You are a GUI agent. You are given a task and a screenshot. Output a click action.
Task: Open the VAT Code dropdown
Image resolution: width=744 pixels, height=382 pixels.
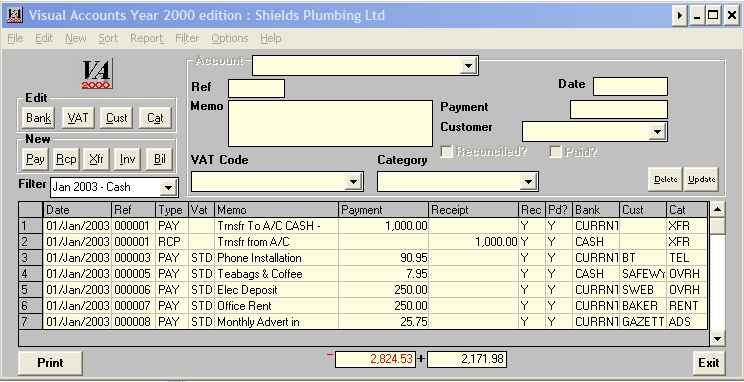[x=353, y=182]
